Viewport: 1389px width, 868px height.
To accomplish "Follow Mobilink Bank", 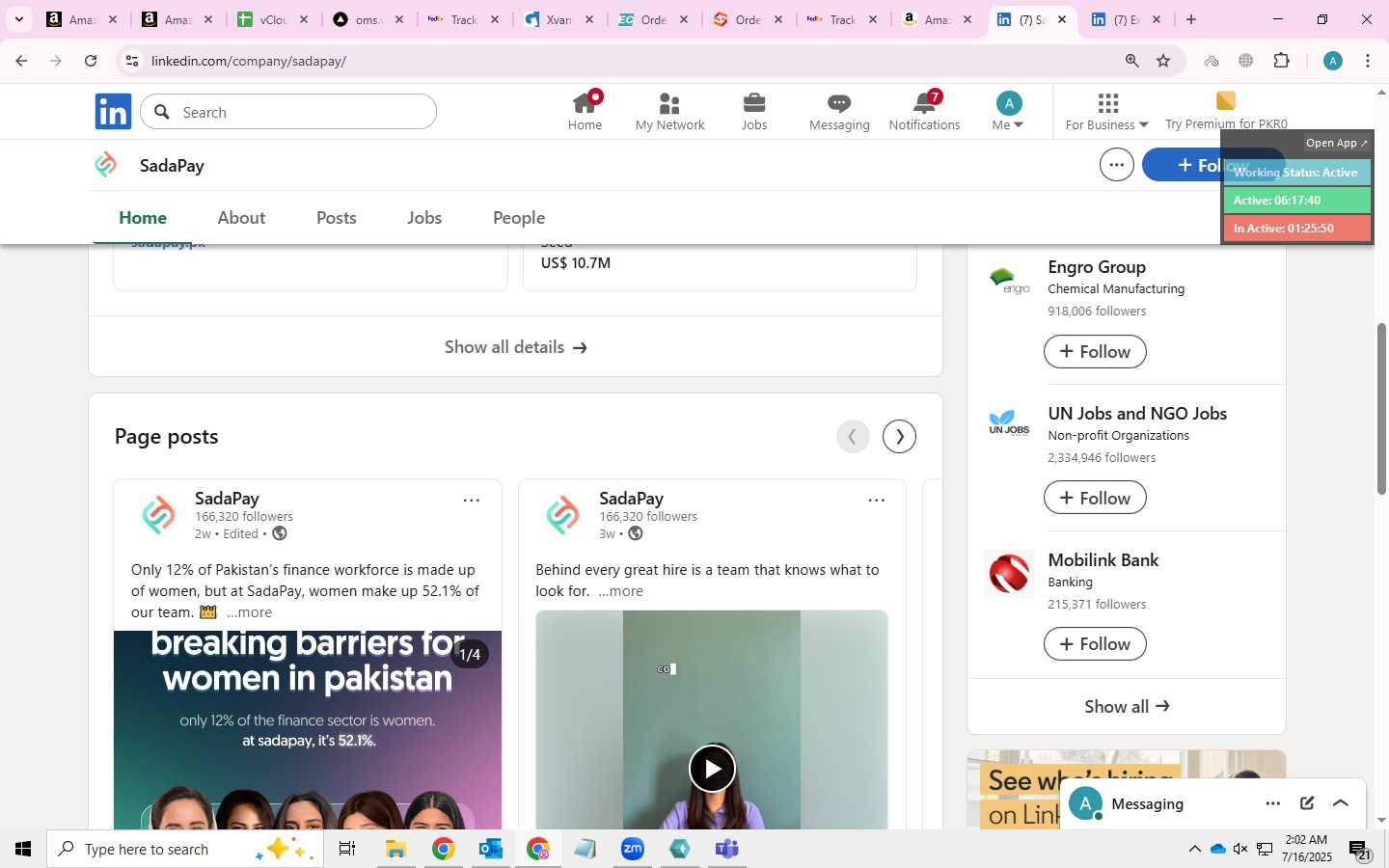I will [x=1095, y=644].
